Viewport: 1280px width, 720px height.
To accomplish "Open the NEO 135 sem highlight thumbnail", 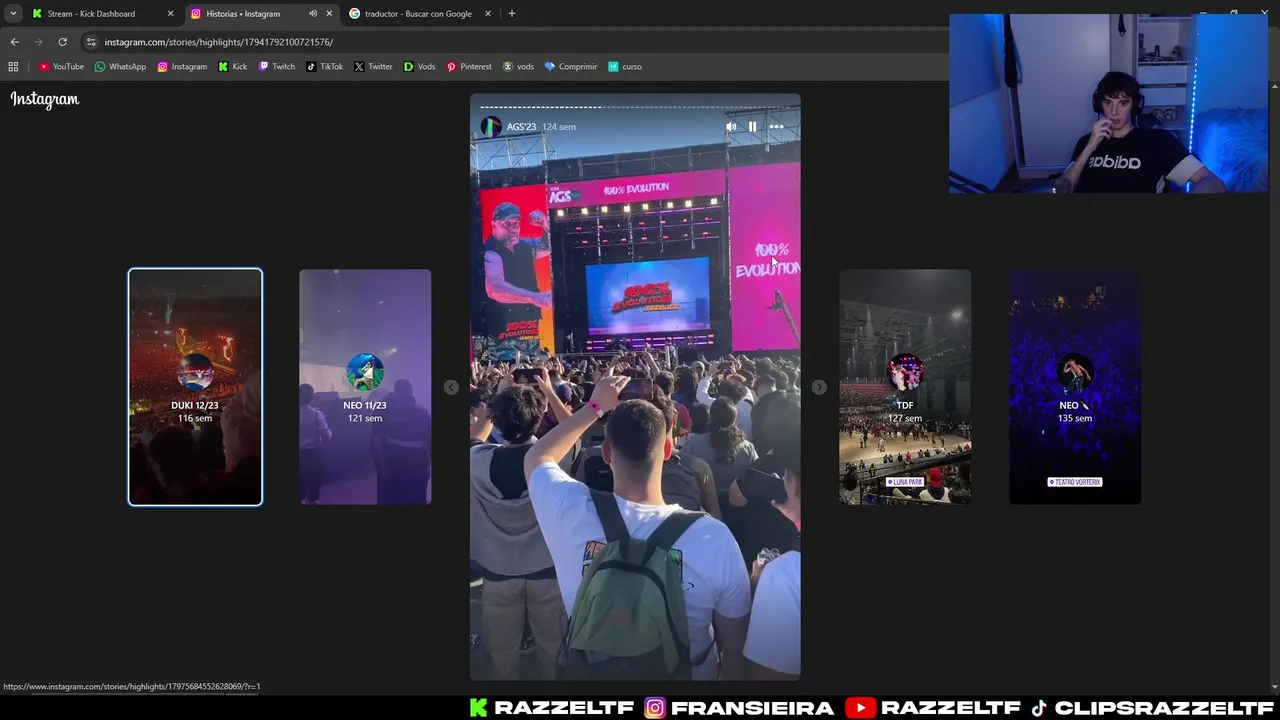I will click(x=1075, y=387).
